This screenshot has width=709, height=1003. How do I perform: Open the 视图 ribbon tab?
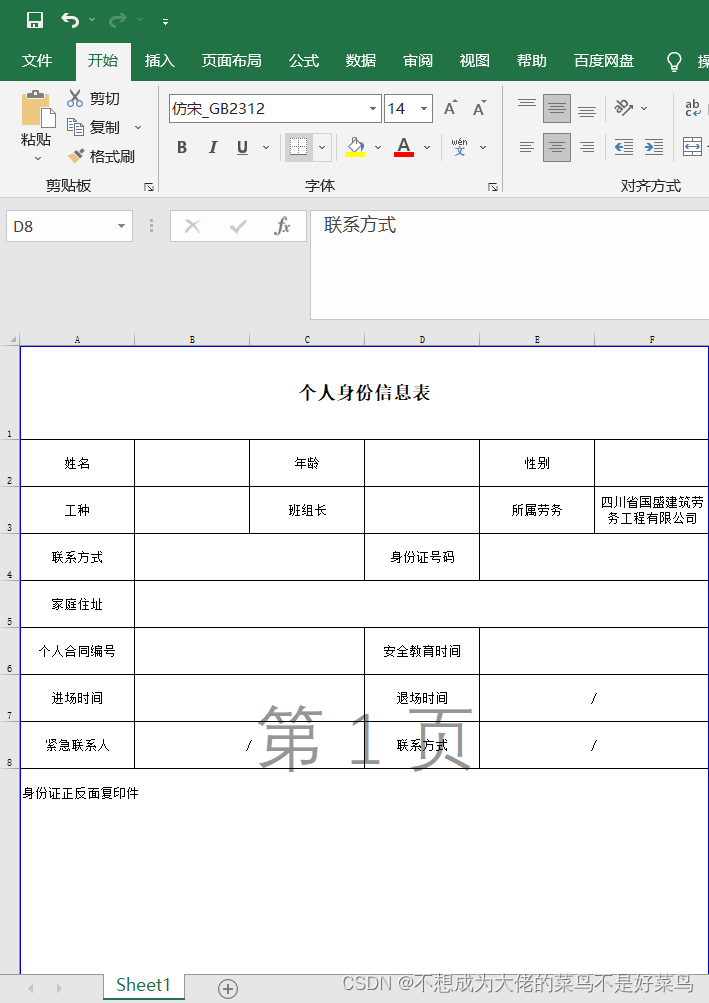point(475,61)
